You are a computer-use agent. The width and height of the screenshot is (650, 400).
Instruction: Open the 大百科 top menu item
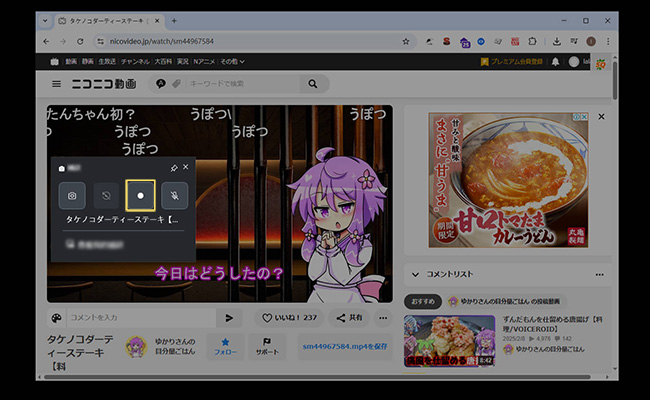tap(163, 61)
